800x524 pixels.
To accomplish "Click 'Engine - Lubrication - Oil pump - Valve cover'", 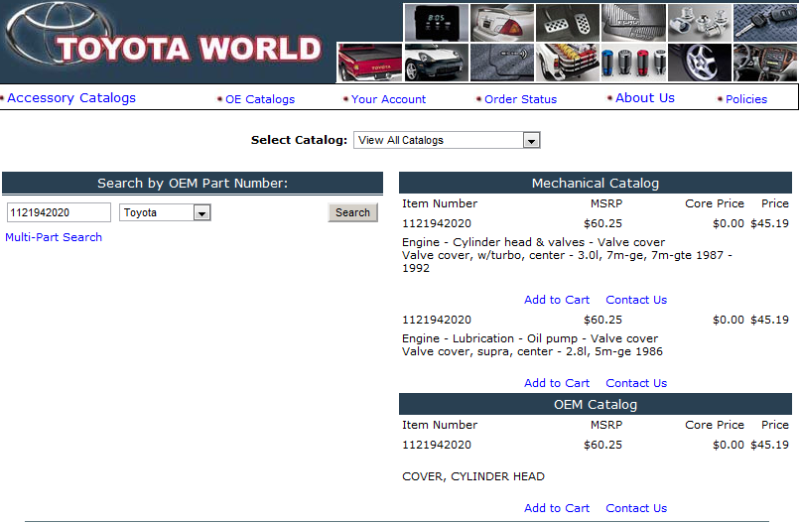I will click(x=530, y=338).
